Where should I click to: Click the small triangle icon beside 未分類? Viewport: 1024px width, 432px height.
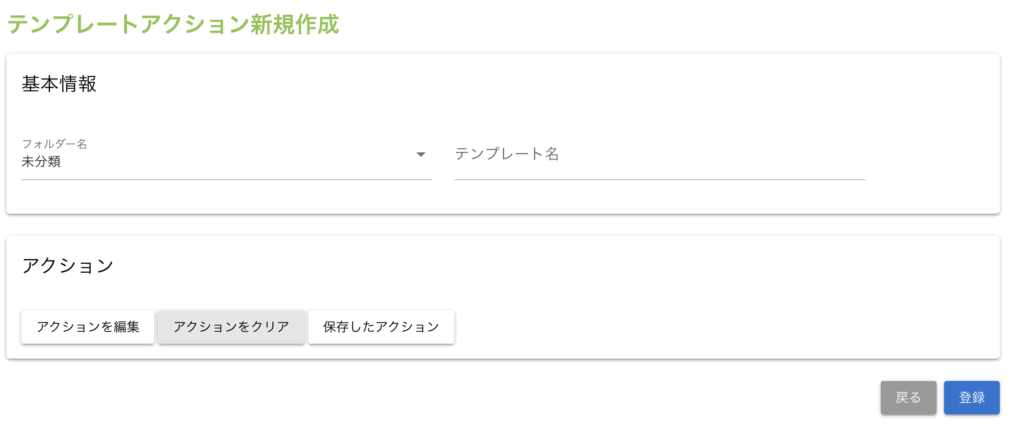[421, 154]
